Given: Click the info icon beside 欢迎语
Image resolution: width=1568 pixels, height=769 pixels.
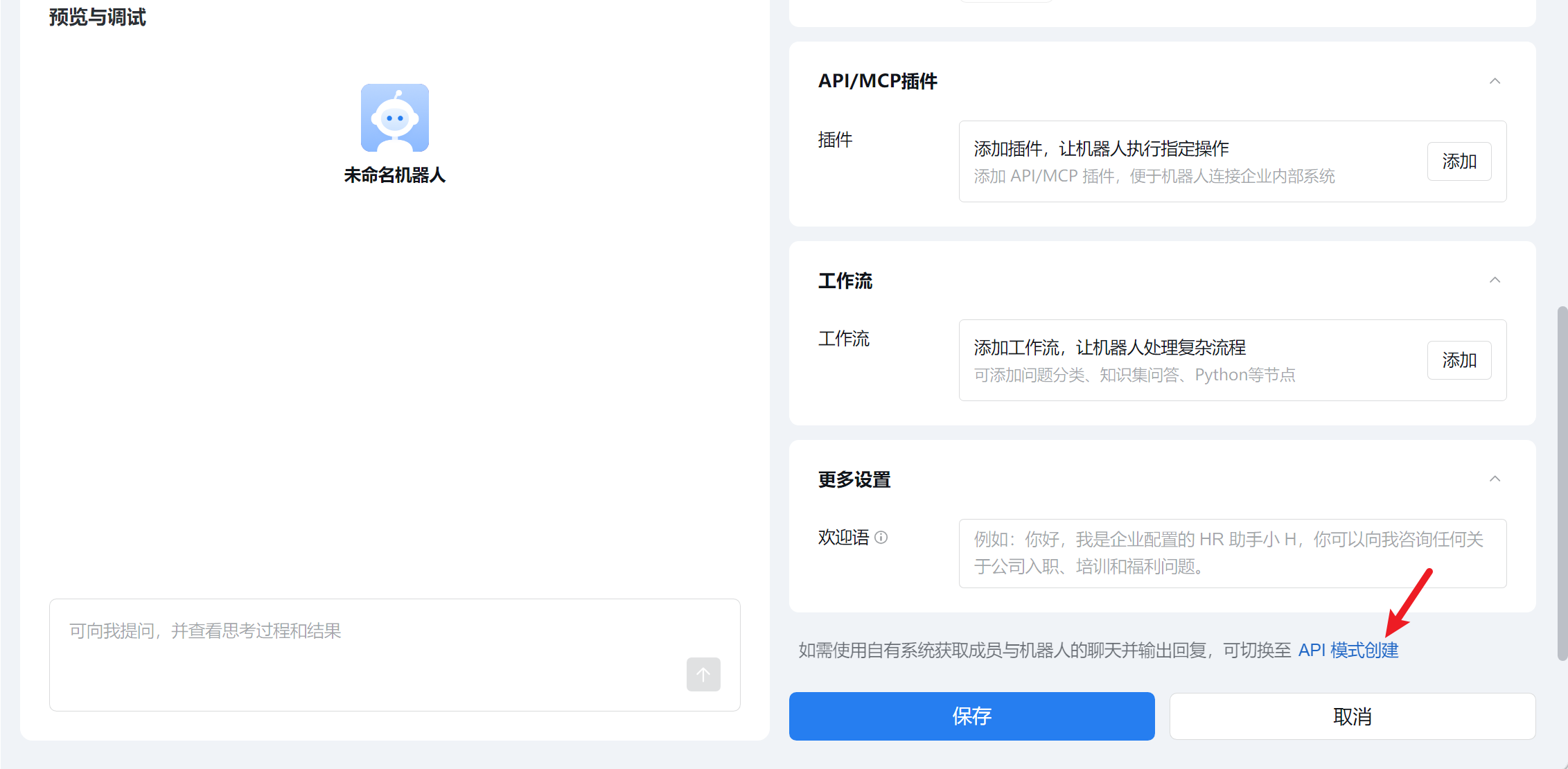Looking at the screenshot, I should coord(881,538).
